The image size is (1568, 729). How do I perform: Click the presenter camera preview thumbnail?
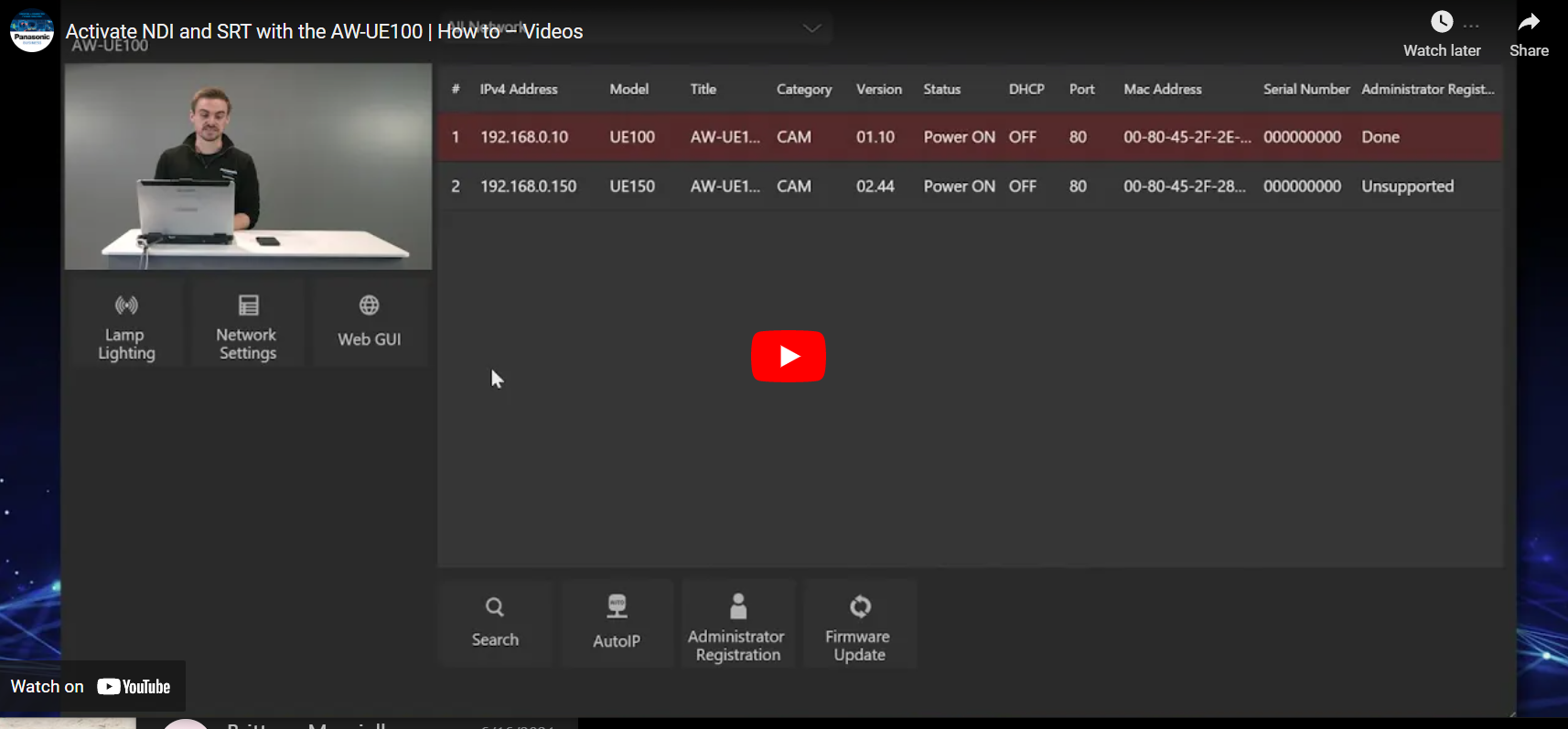coord(248,166)
